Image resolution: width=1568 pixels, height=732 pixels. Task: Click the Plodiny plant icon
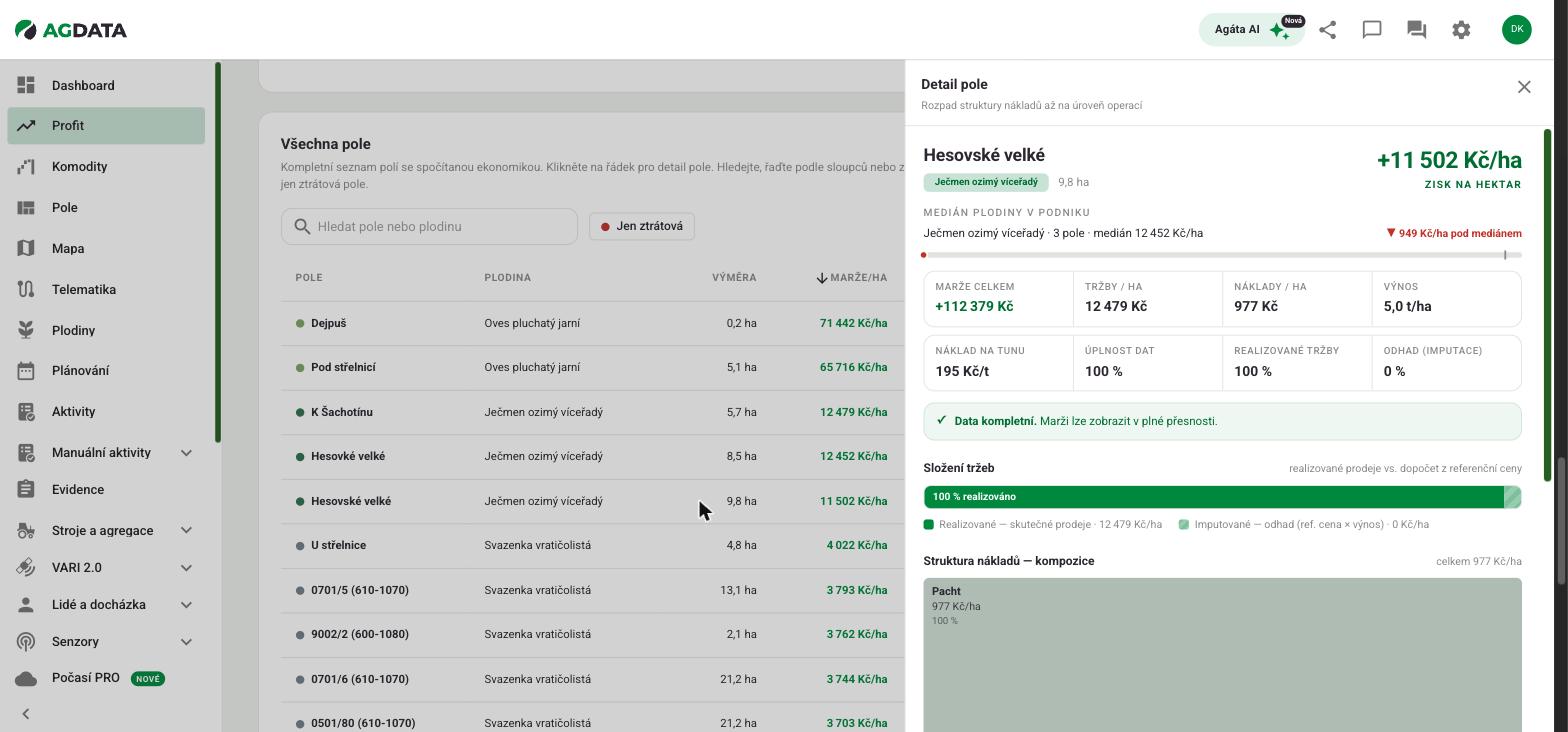click(x=26, y=330)
